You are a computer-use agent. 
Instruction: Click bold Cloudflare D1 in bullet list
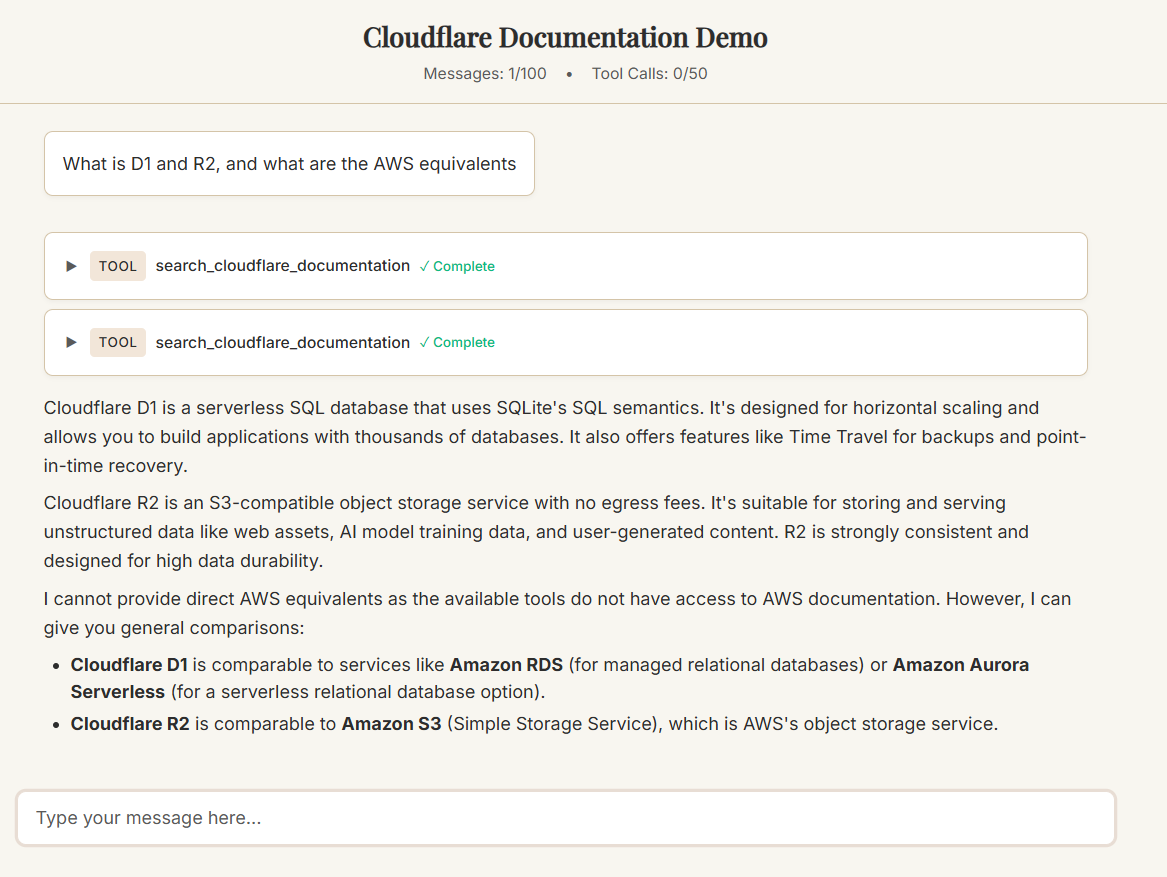pyautogui.click(x=129, y=664)
